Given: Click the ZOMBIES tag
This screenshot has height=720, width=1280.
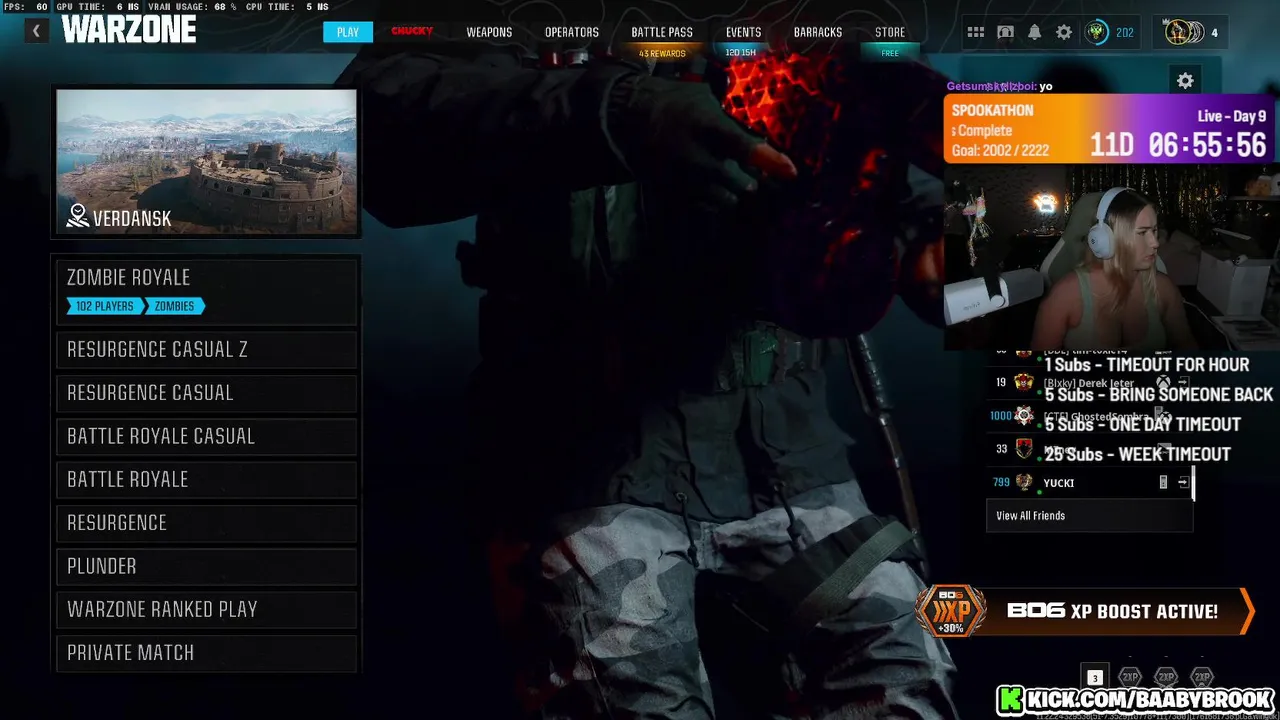Looking at the screenshot, I should tap(175, 306).
